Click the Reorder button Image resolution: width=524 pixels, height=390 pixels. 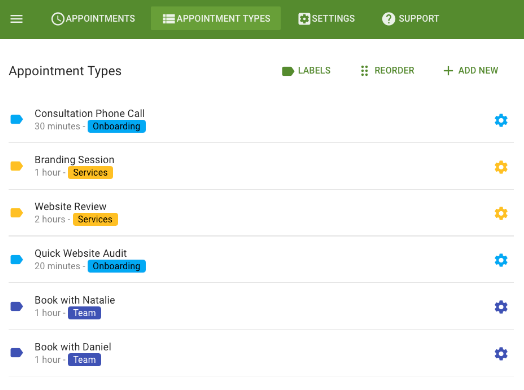coord(388,71)
